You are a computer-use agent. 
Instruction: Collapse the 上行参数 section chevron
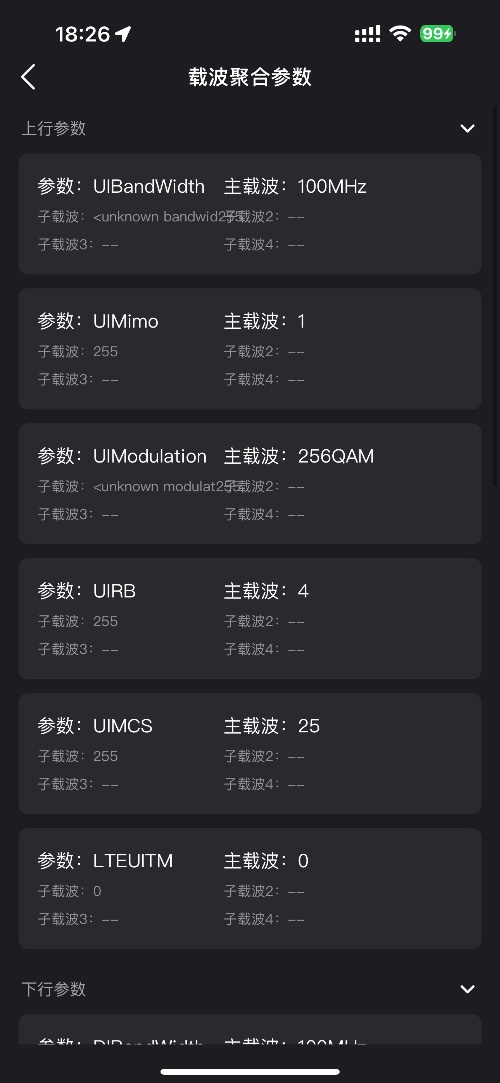tap(468, 128)
